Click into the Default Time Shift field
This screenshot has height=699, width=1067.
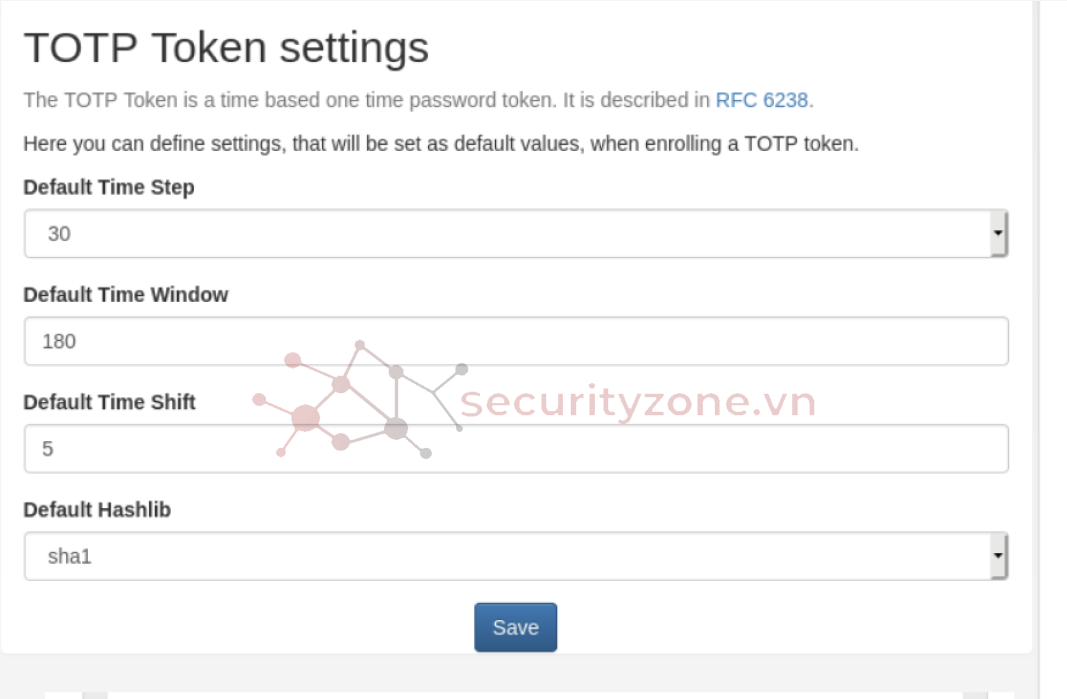(515, 449)
